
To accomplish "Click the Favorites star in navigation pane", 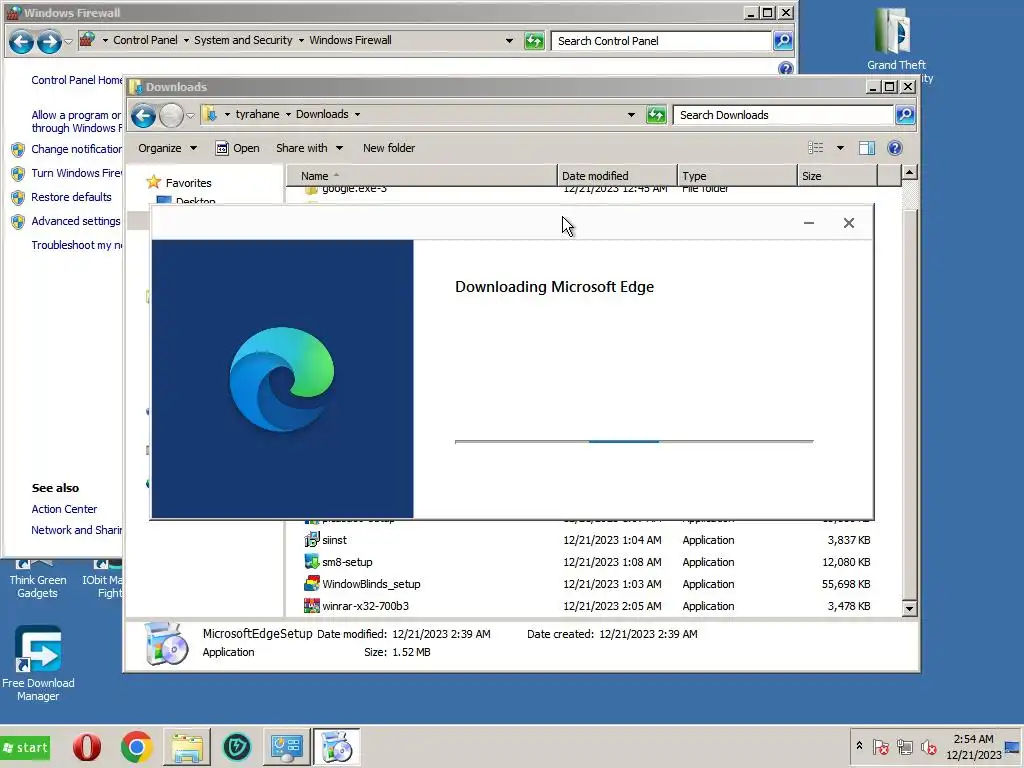I will [x=153, y=182].
